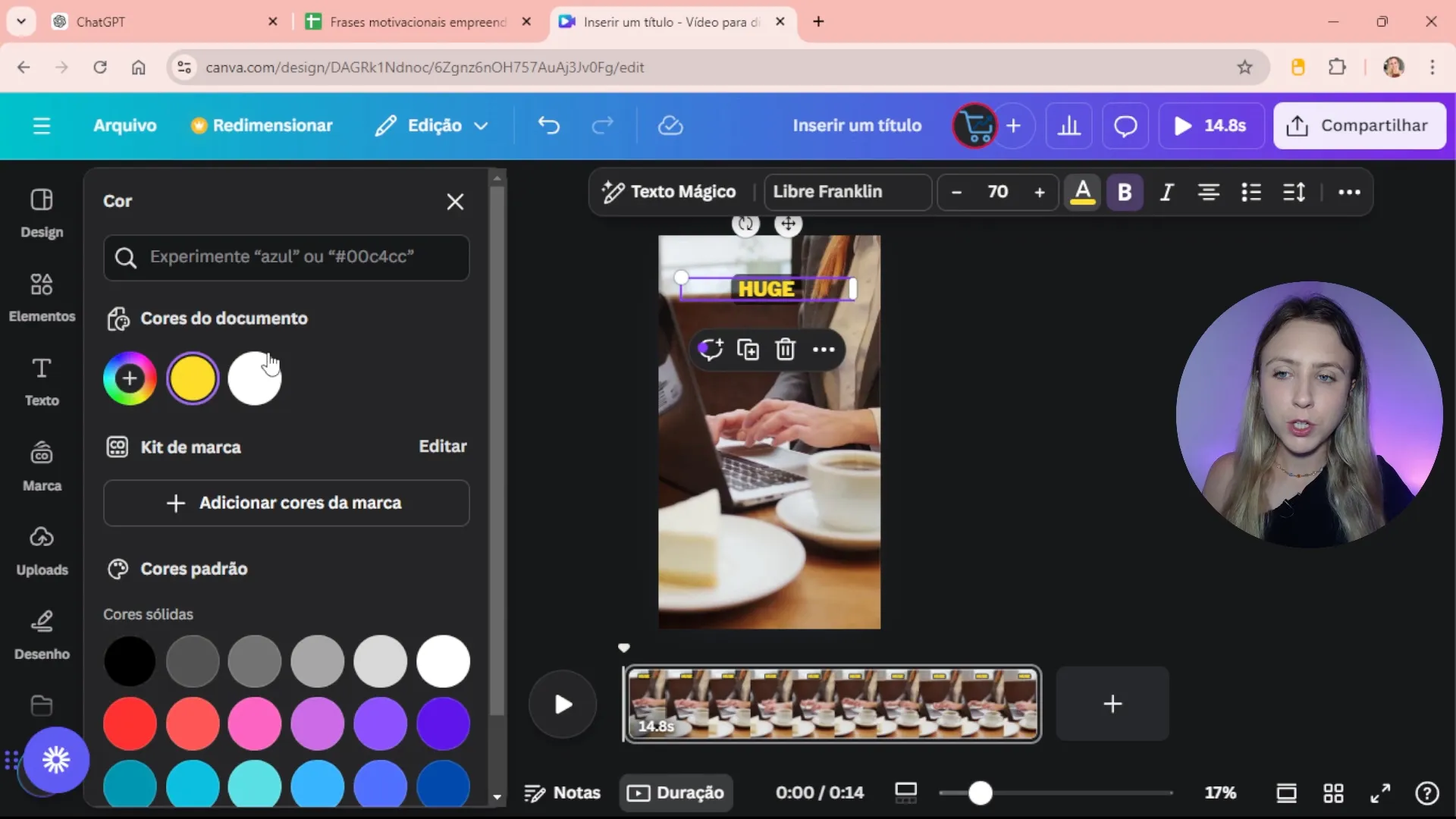Open the Arquivo menu
This screenshot has width=1456, height=819.
pyautogui.click(x=124, y=126)
